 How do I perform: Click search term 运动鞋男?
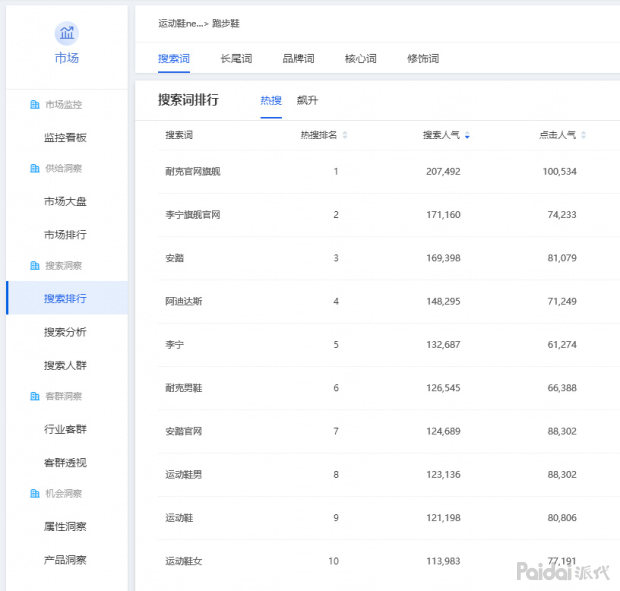click(183, 475)
